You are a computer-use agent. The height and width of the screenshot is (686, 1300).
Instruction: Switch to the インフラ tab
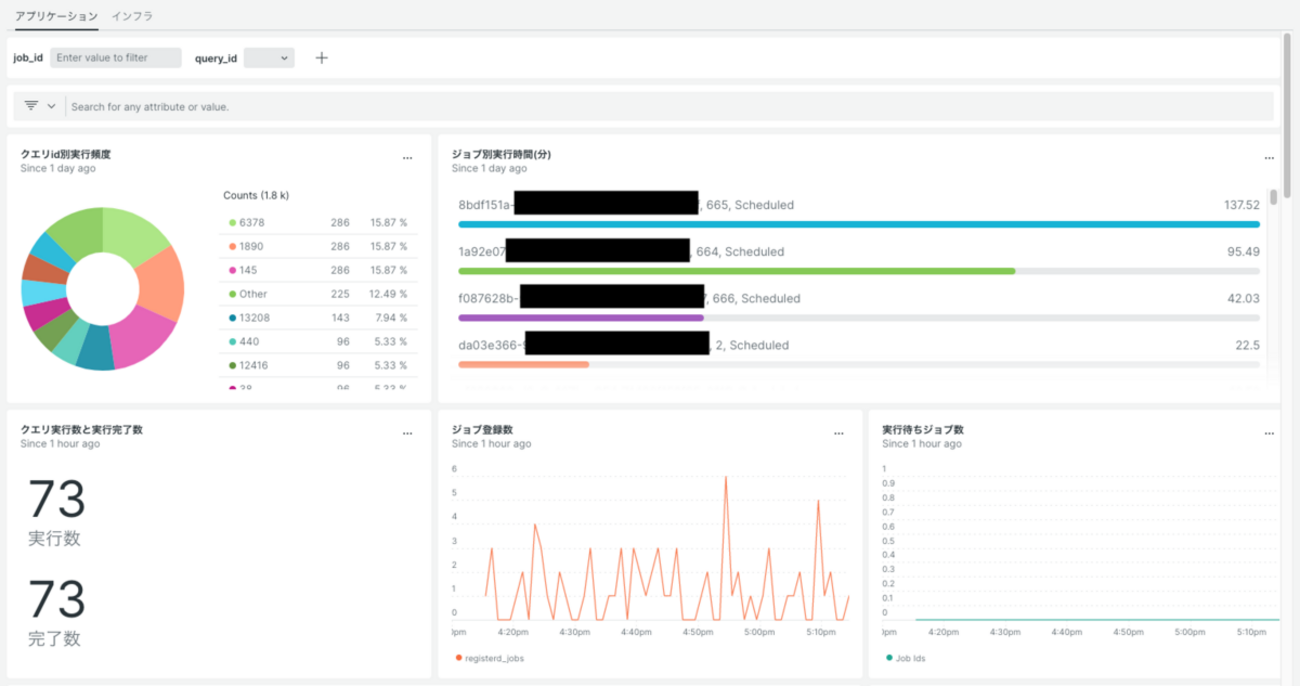pos(132,16)
